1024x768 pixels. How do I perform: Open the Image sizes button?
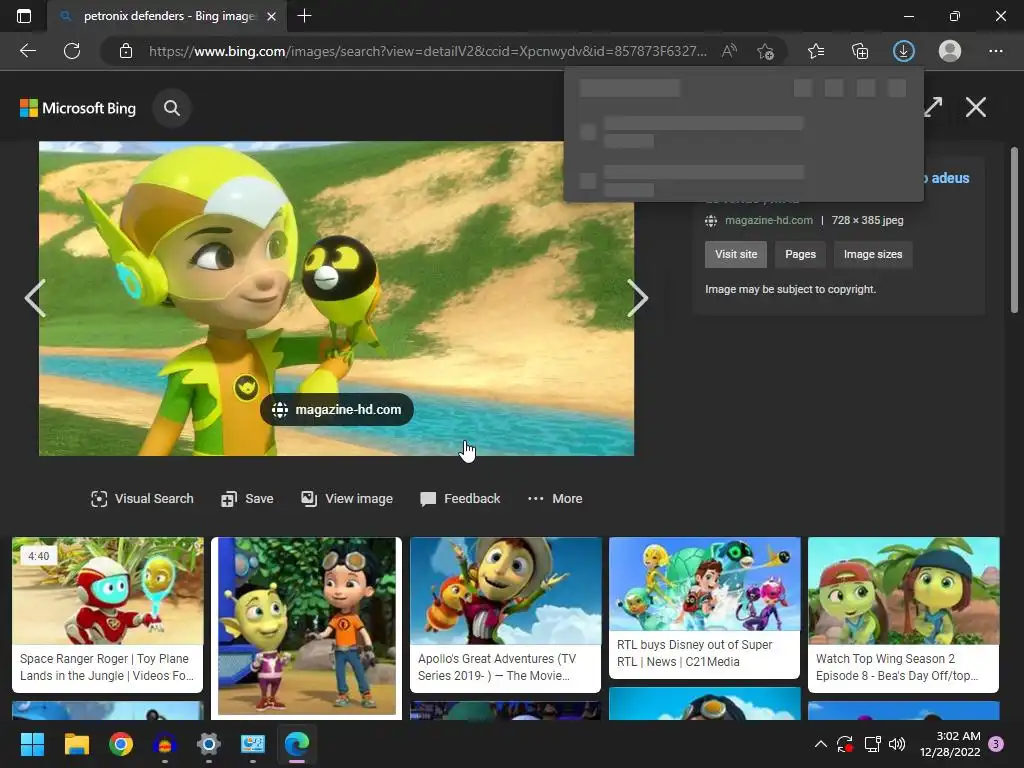click(x=872, y=255)
